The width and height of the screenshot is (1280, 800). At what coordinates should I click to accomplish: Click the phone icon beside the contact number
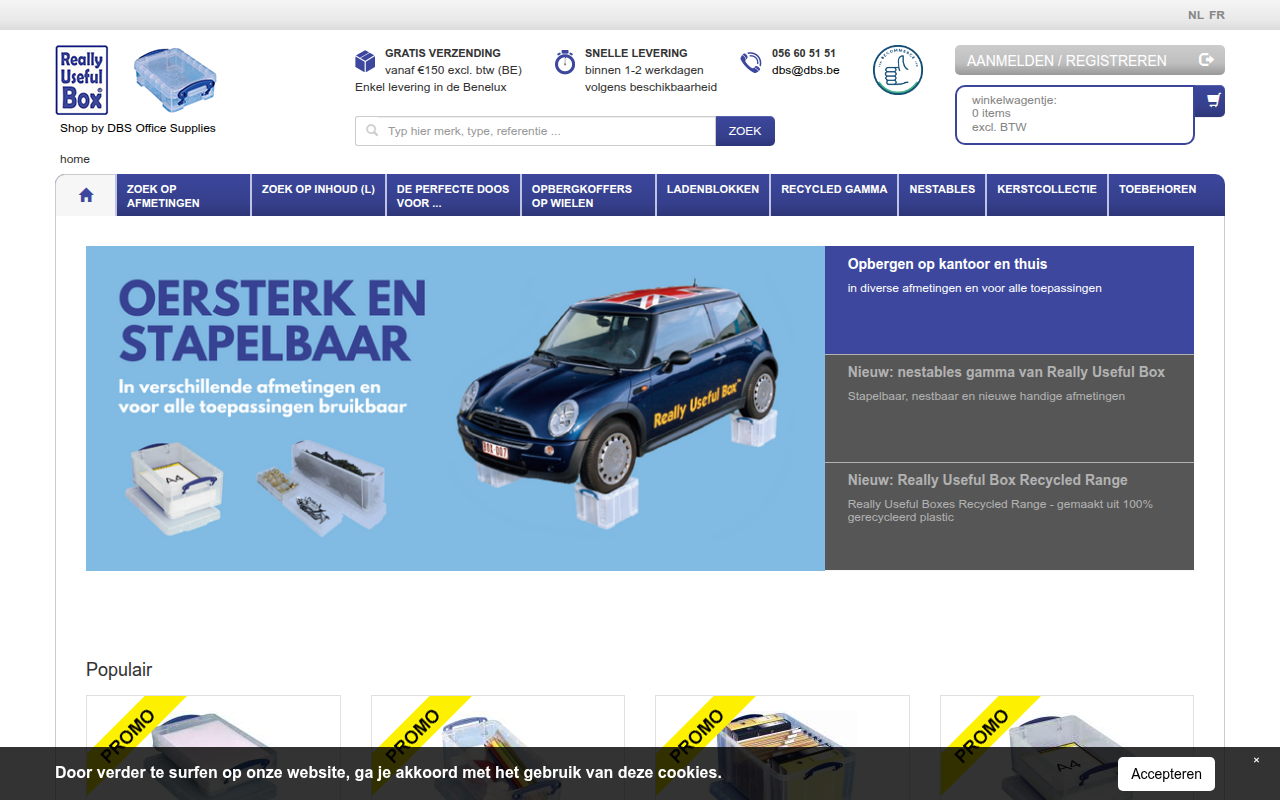click(x=750, y=62)
